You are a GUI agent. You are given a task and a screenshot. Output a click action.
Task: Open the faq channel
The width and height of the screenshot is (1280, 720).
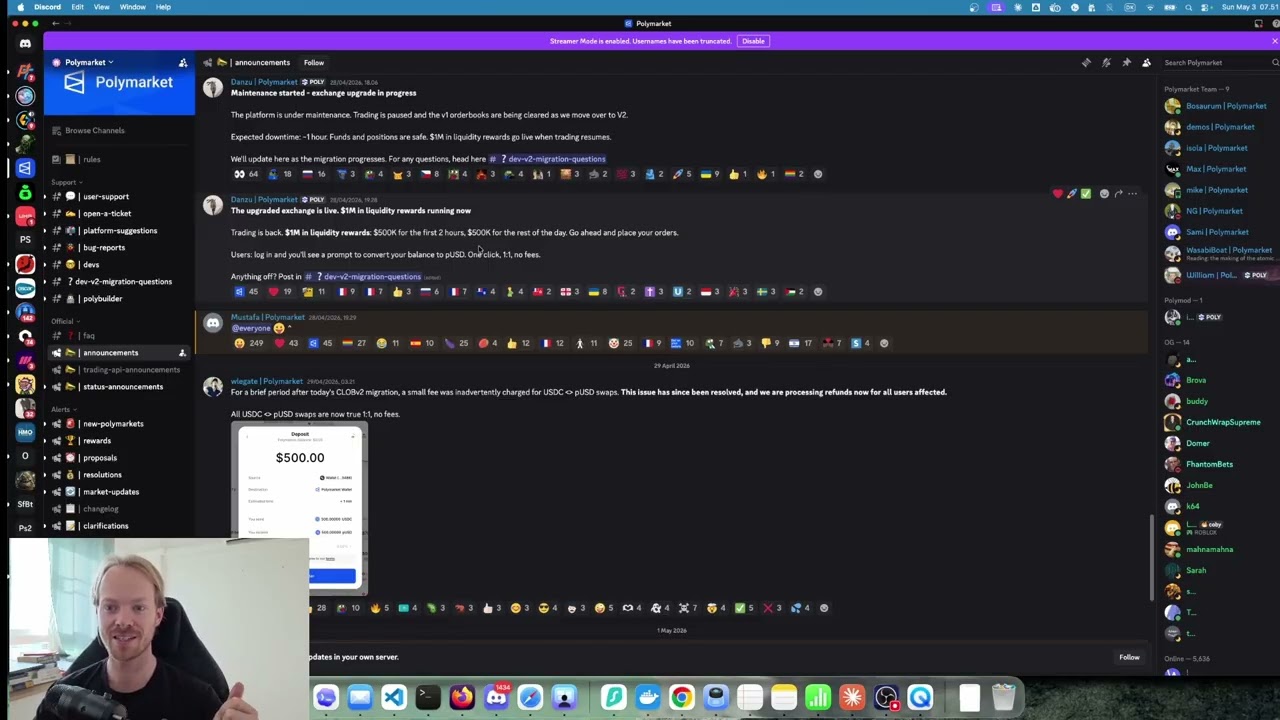[89, 336]
